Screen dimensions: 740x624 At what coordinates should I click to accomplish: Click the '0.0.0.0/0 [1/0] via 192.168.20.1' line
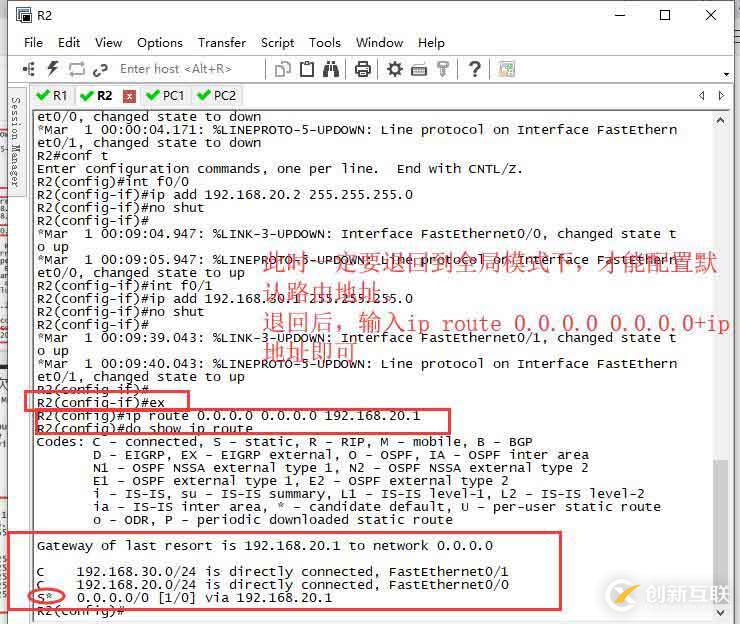pos(185,598)
